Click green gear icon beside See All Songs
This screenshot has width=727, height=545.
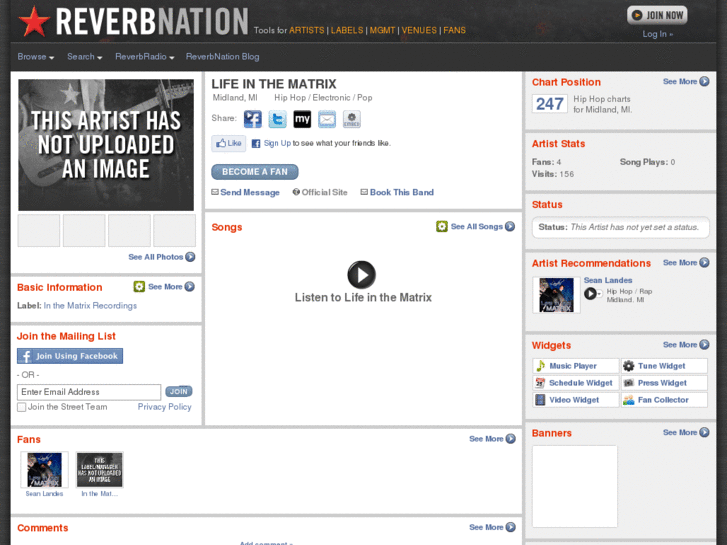click(x=442, y=226)
